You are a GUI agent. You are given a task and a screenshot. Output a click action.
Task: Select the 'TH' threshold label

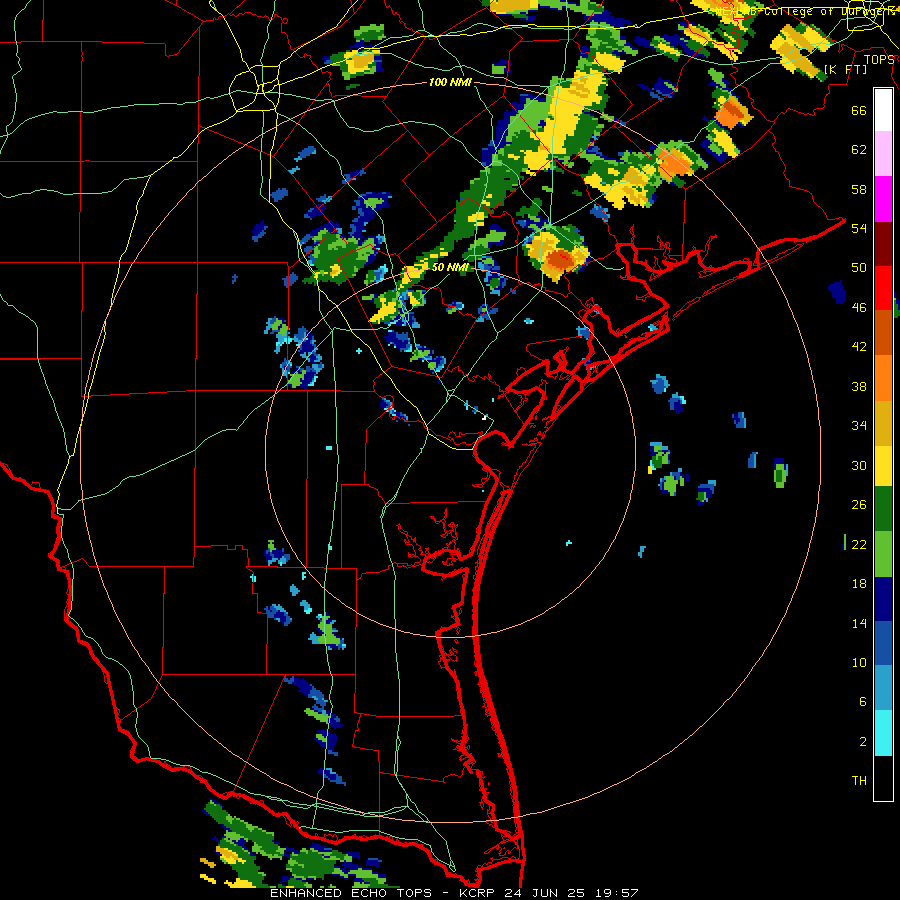coord(859,781)
